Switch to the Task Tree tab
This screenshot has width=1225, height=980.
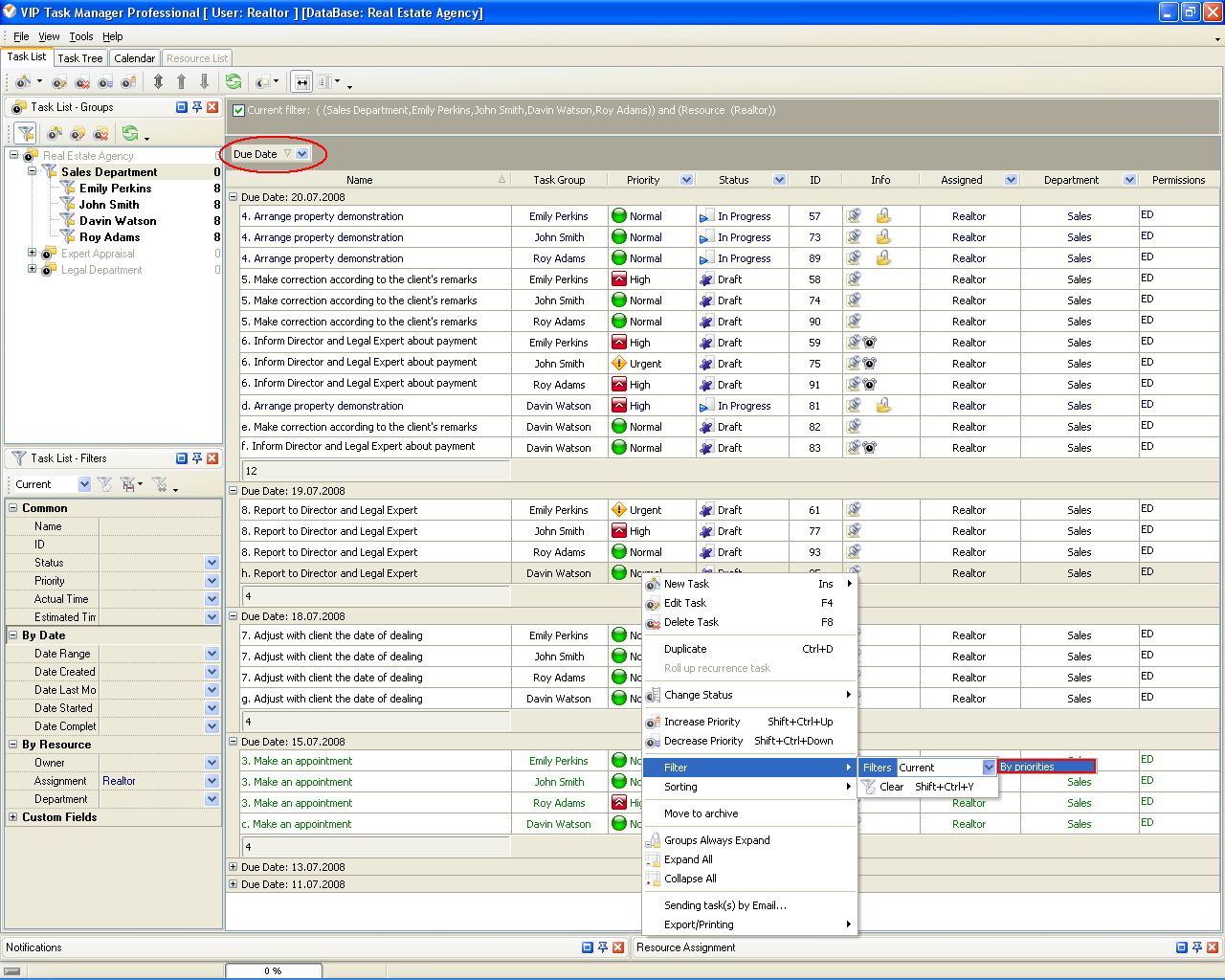pos(80,58)
